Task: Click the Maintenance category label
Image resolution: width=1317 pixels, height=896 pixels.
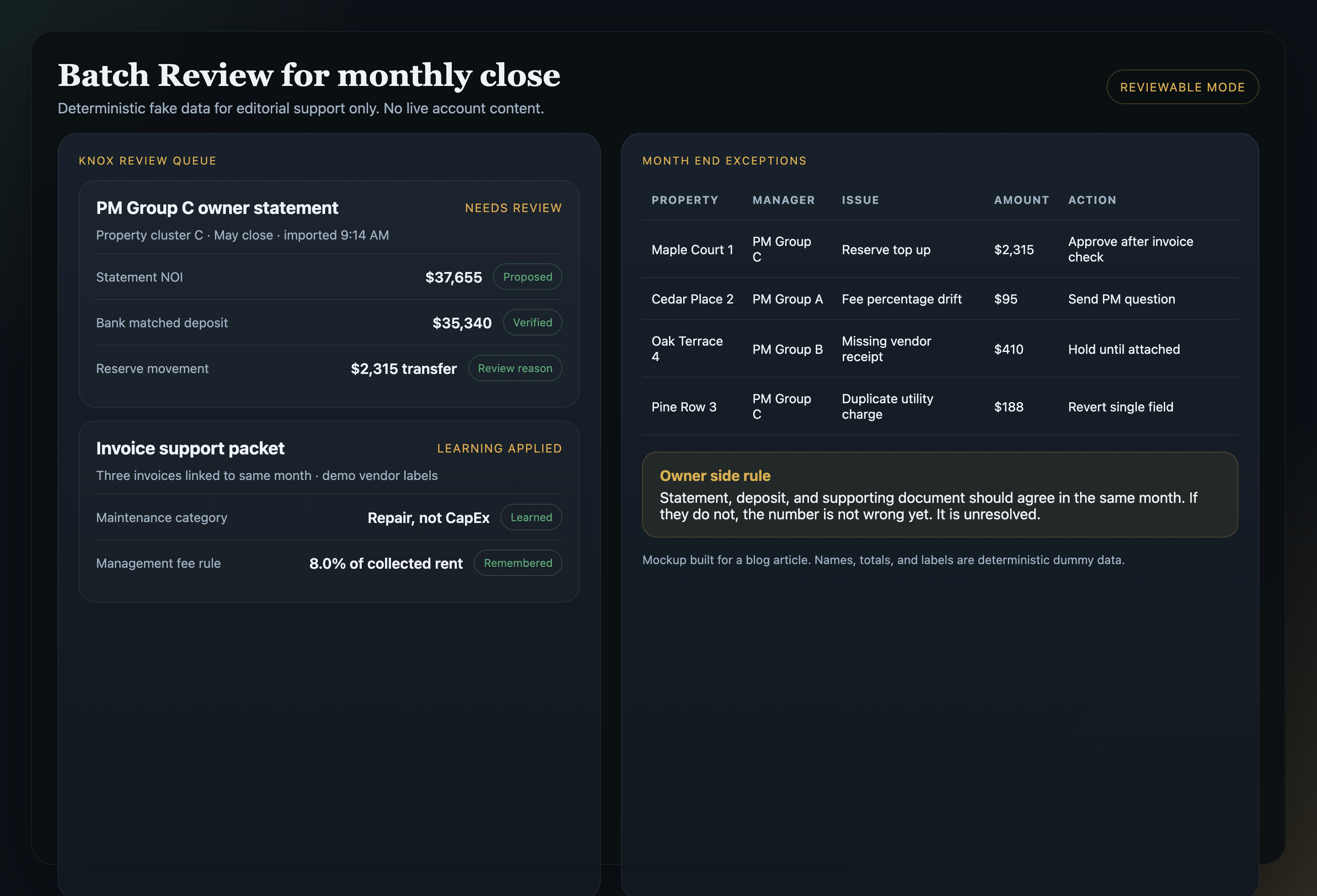Action: [161, 517]
